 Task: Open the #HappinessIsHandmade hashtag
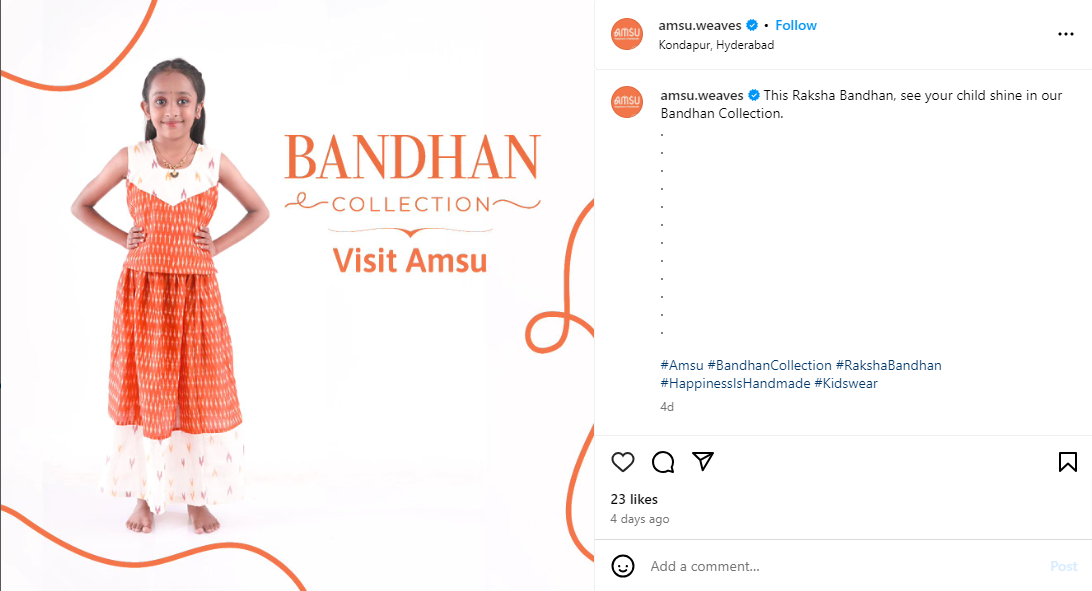pos(735,384)
